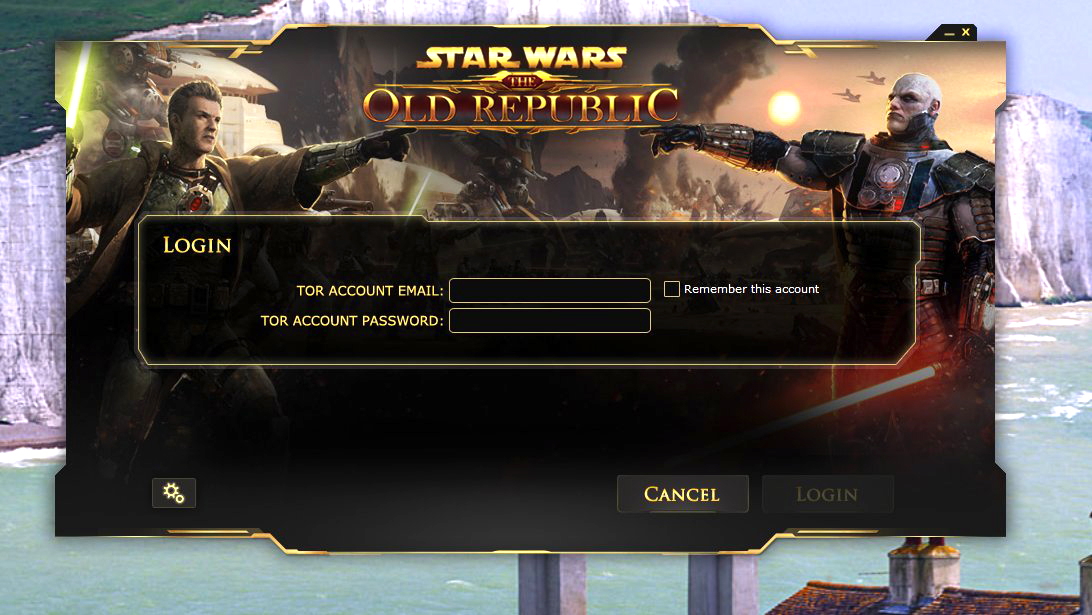Click the Star Wars Old Republic logo

521,88
